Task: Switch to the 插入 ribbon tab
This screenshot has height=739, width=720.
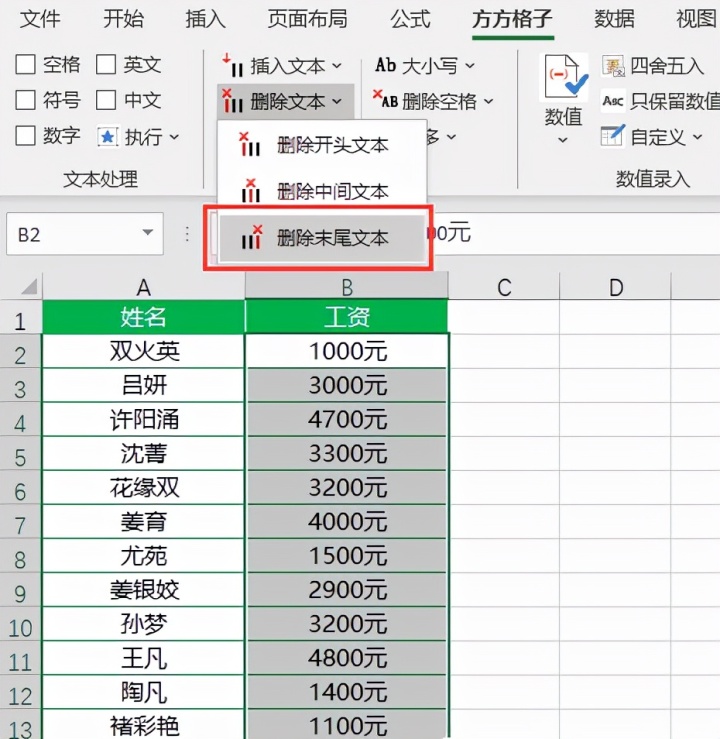Action: [205, 19]
